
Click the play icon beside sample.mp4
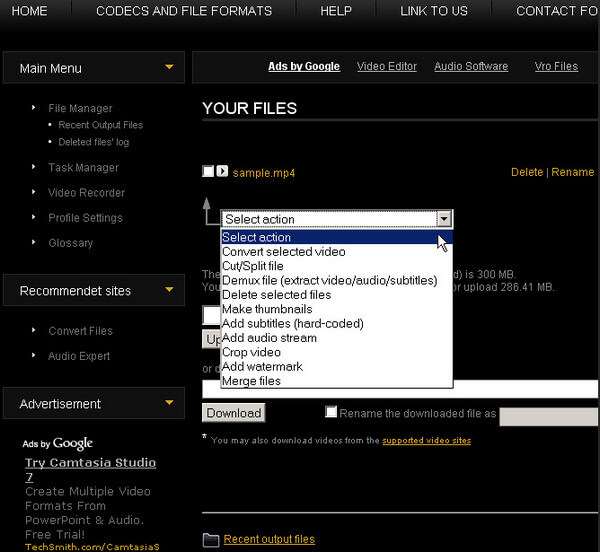tap(222, 172)
